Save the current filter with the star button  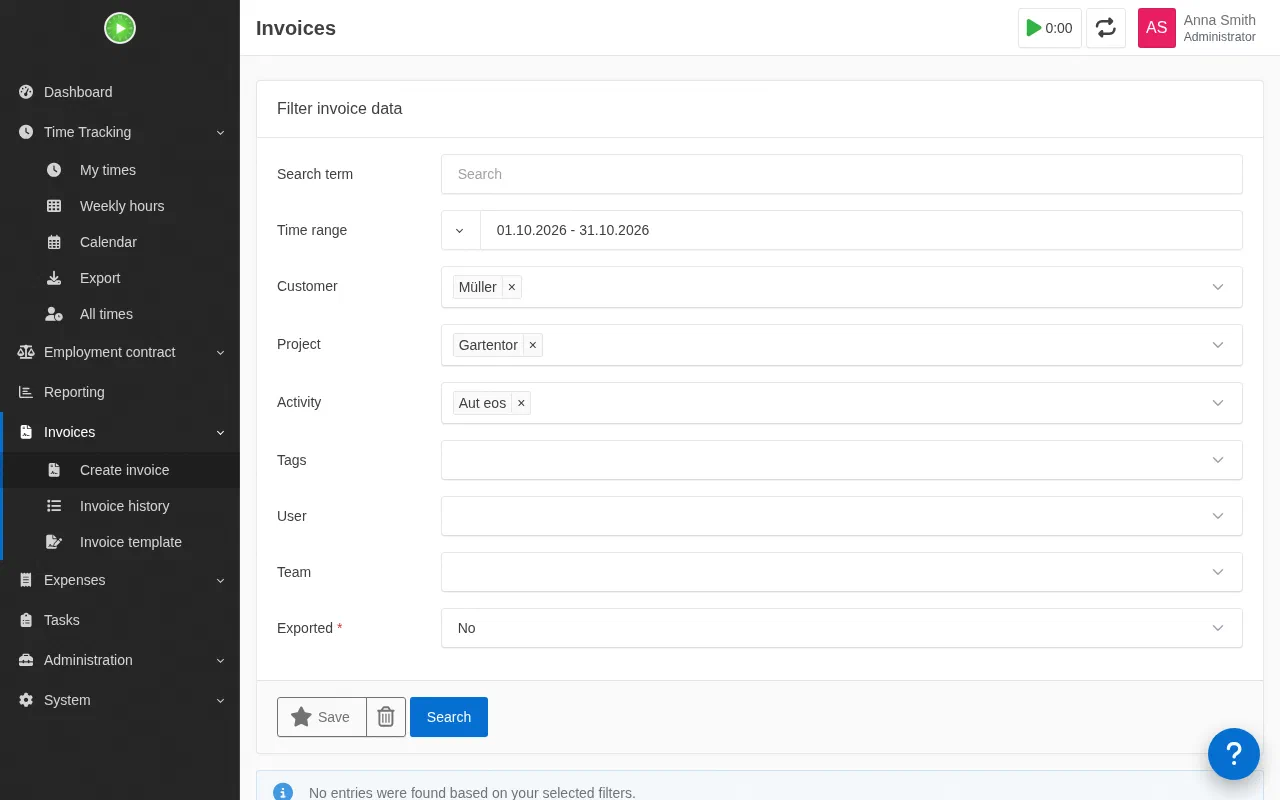pos(322,717)
